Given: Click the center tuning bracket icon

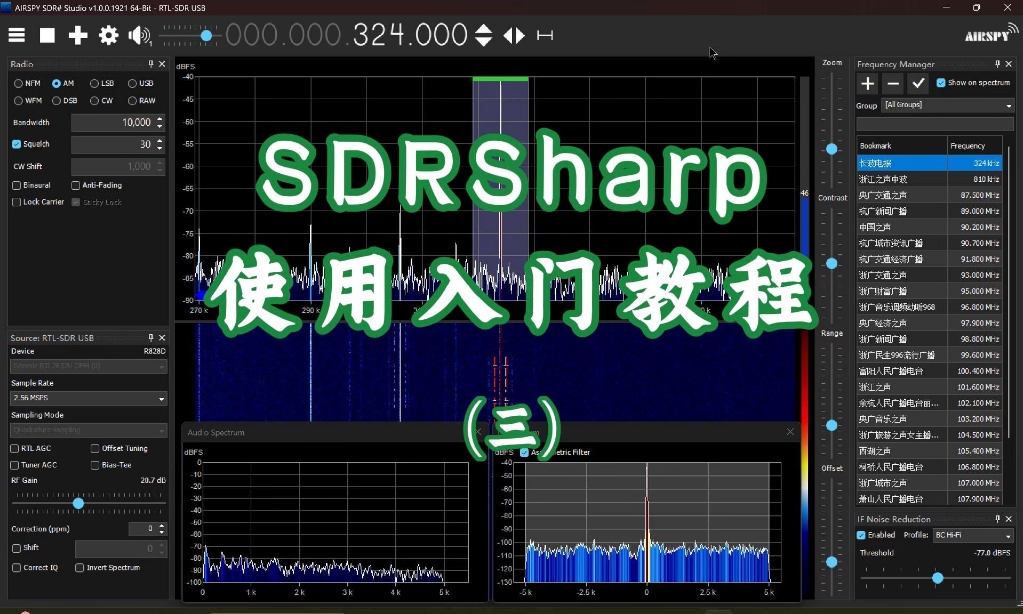Looking at the screenshot, I should (x=545, y=35).
